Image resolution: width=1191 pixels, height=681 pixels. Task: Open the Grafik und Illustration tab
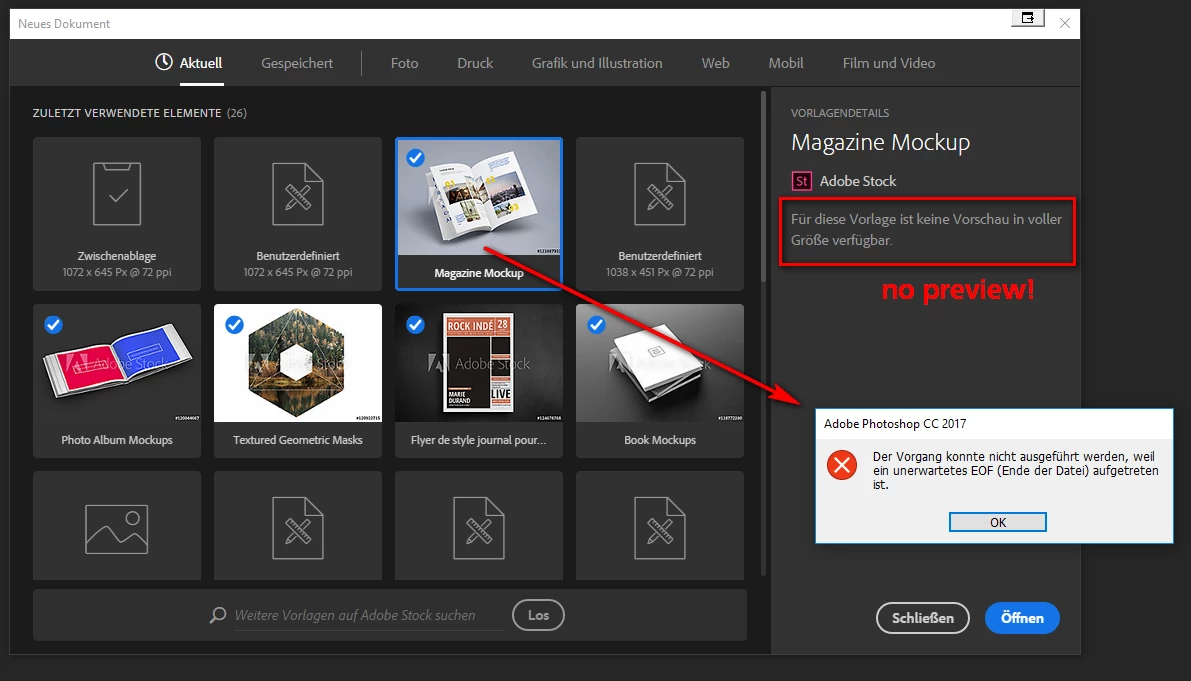click(x=597, y=63)
